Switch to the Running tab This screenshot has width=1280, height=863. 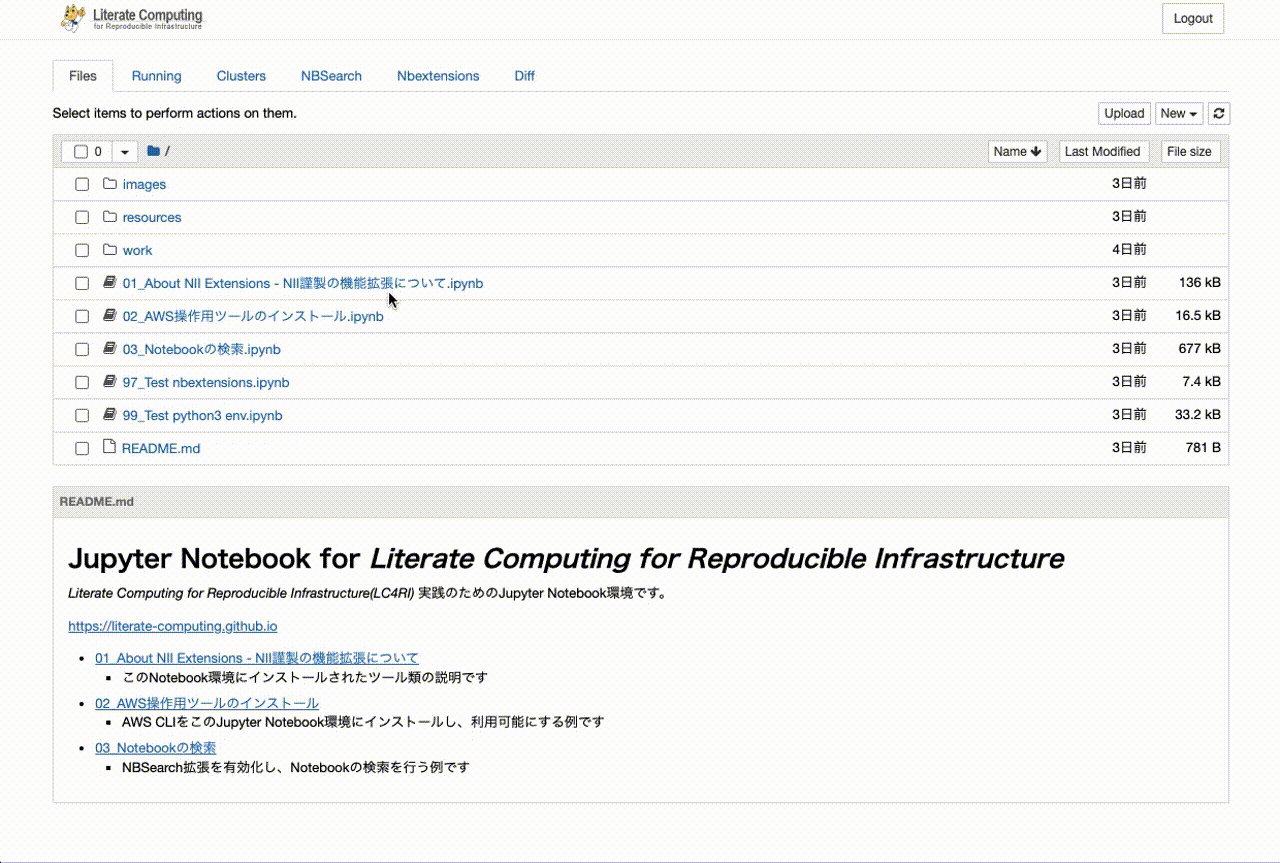(x=157, y=76)
